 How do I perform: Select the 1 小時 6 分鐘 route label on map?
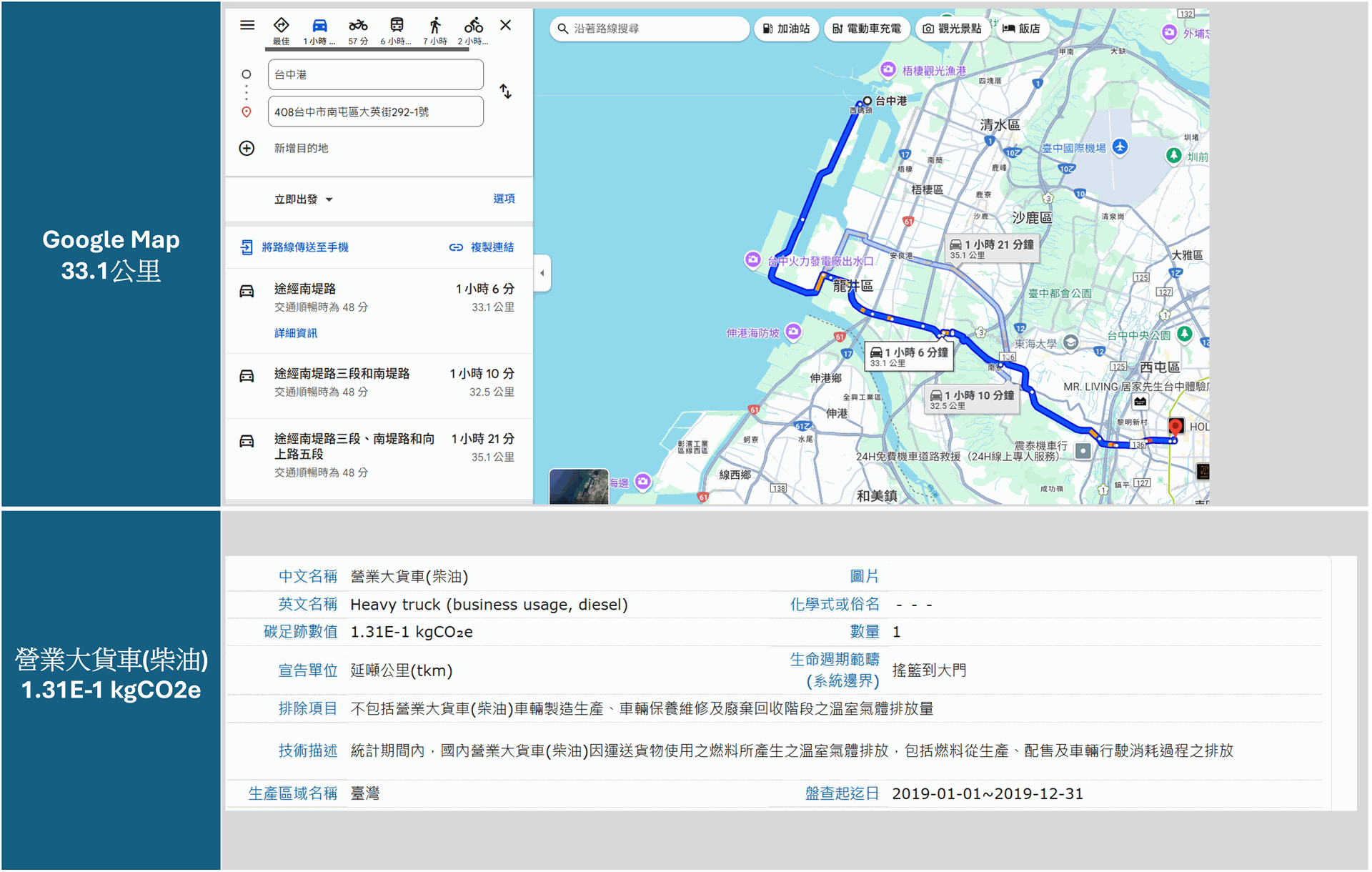coord(909,356)
